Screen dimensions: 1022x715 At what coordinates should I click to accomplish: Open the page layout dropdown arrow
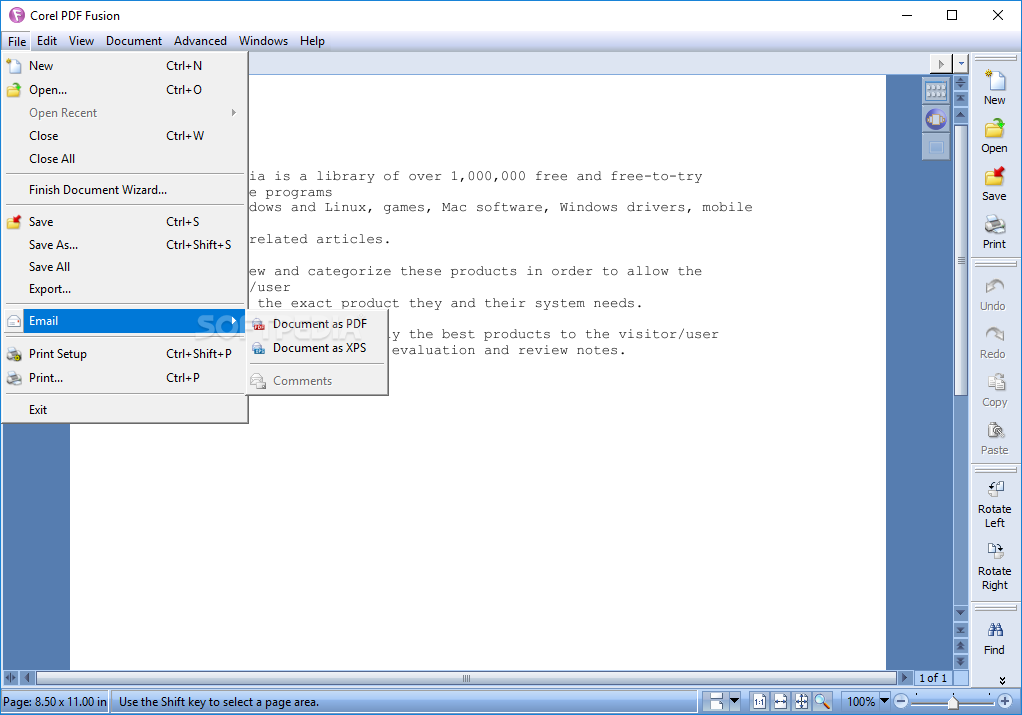point(735,702)
